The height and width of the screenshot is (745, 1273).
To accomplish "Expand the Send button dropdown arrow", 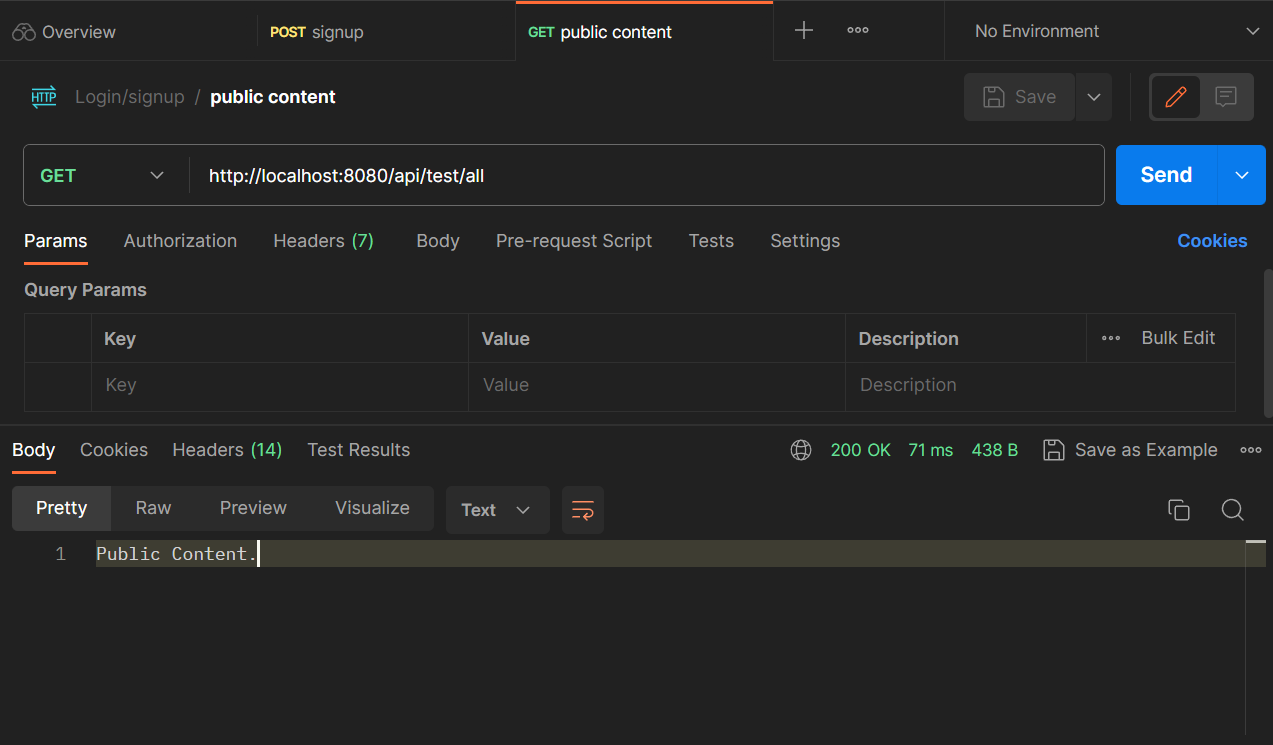I will (1240, 175).
